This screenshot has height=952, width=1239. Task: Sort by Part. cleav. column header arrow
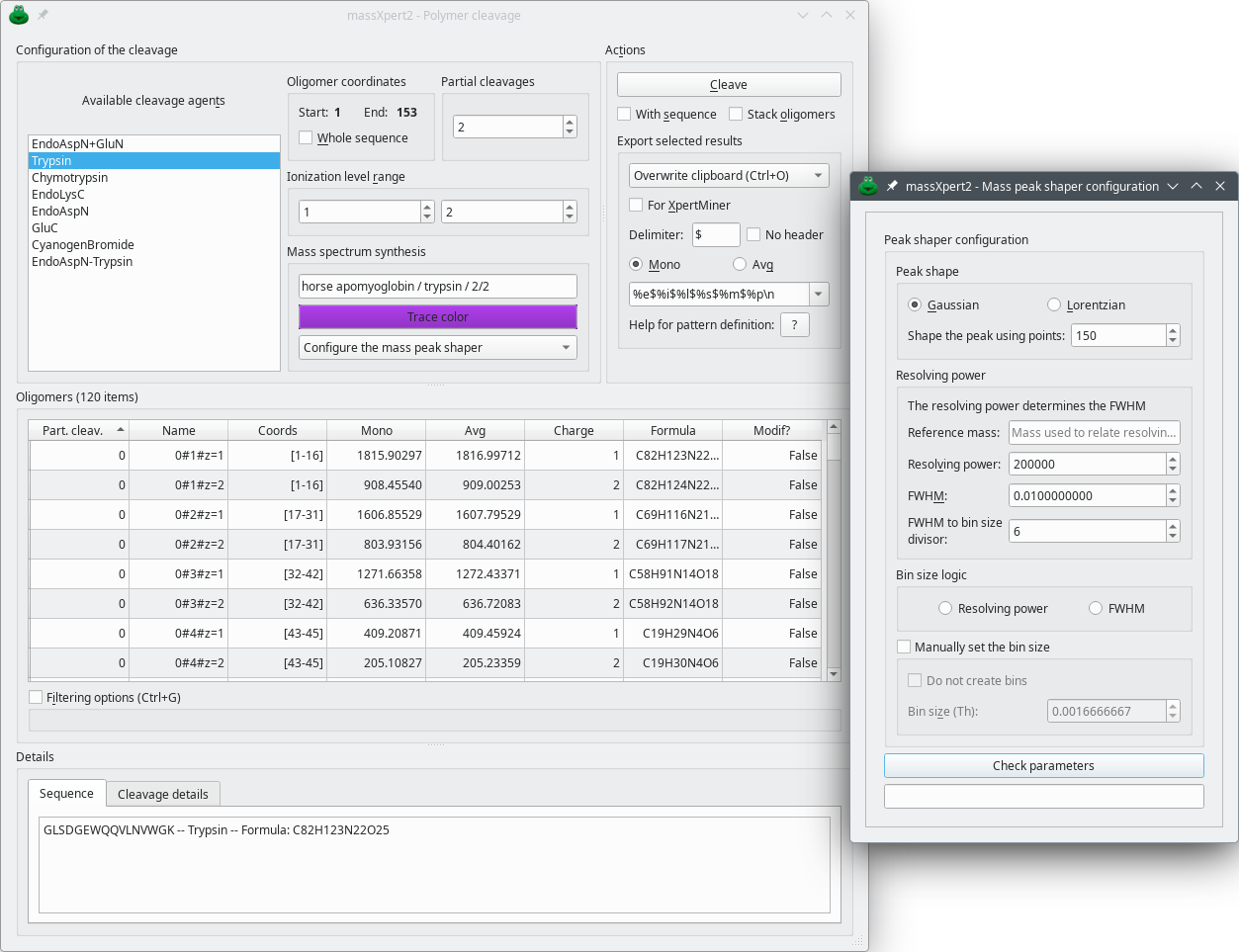tap(121, 430)
